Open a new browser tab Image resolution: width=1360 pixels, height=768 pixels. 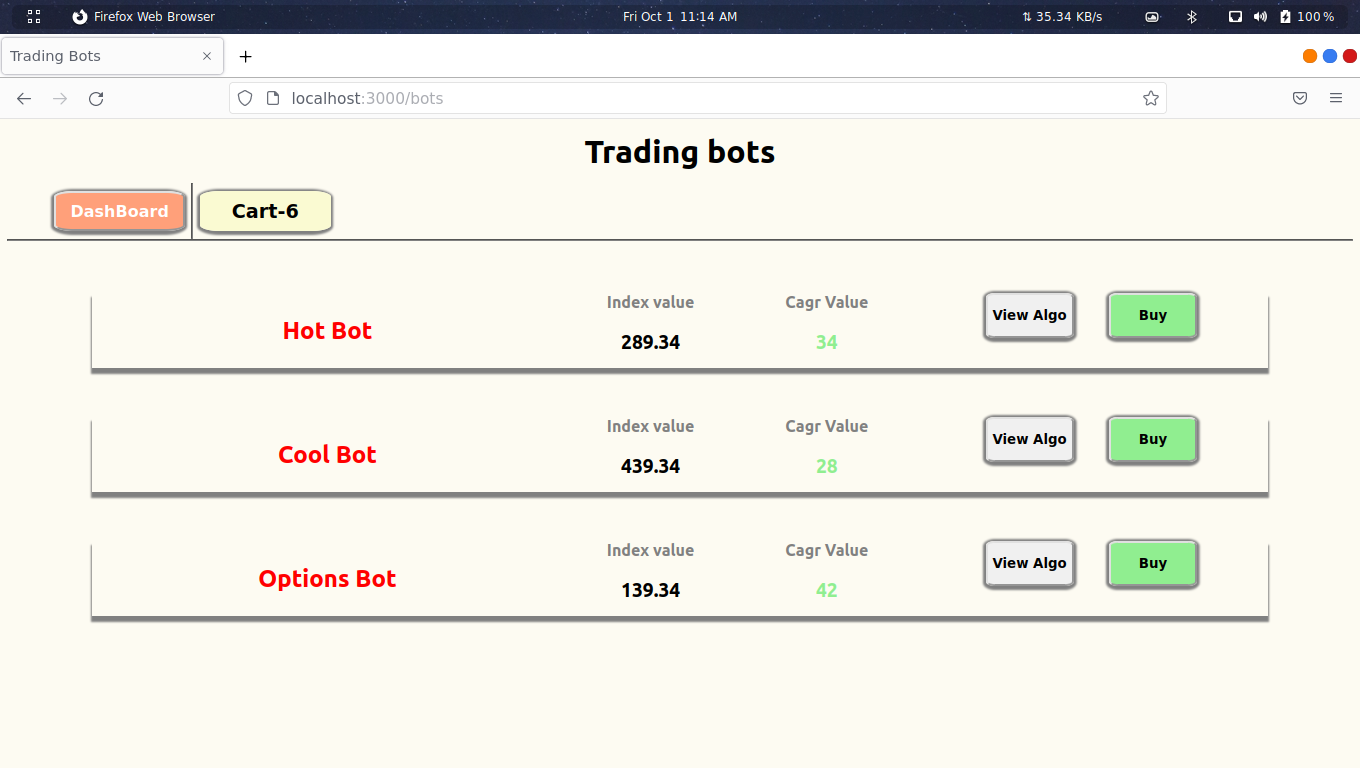click(x=245, y=56)
